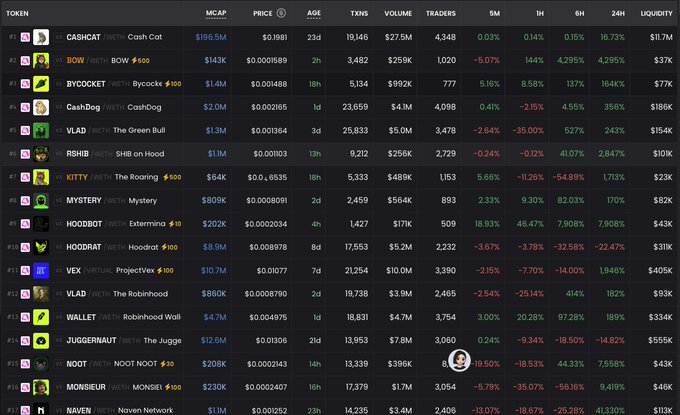Open the BYCOCKET pair name
The image size is (680, 415).
pos(114,84)
